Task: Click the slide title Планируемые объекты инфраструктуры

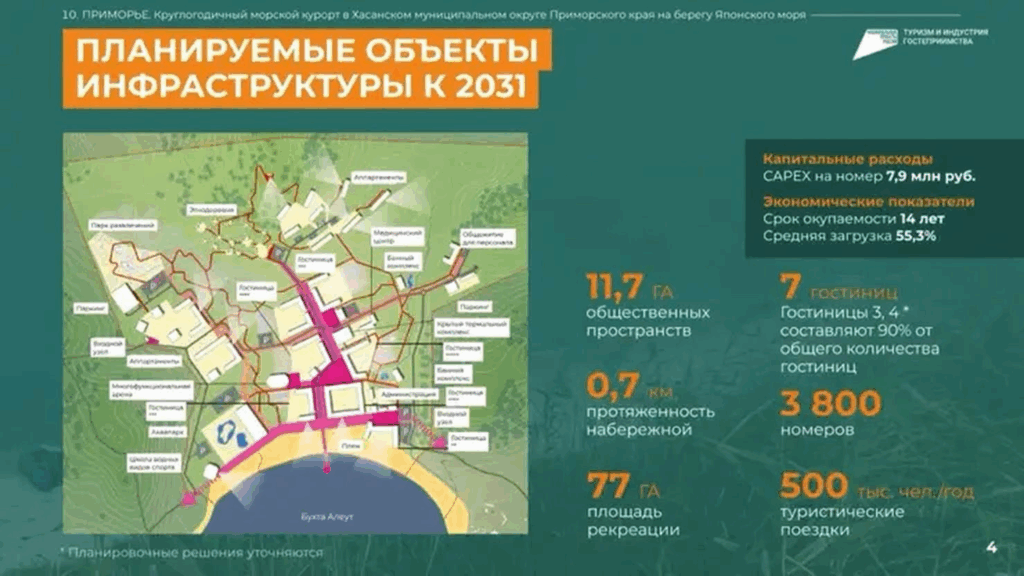Action: [x=300, y=68]
